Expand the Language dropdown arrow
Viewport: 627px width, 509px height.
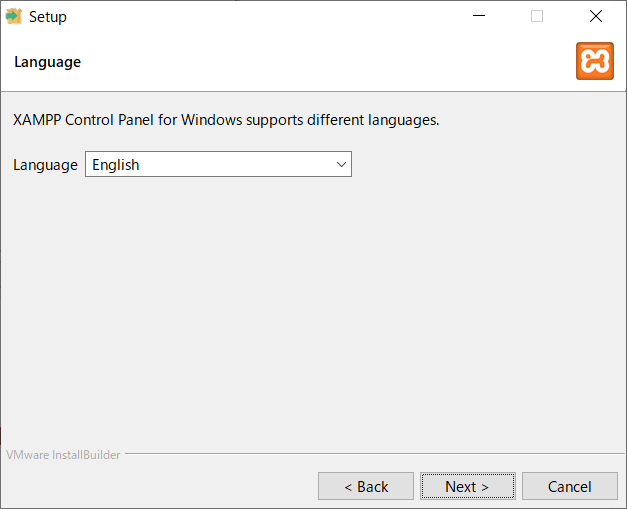[x=341, y=164]
